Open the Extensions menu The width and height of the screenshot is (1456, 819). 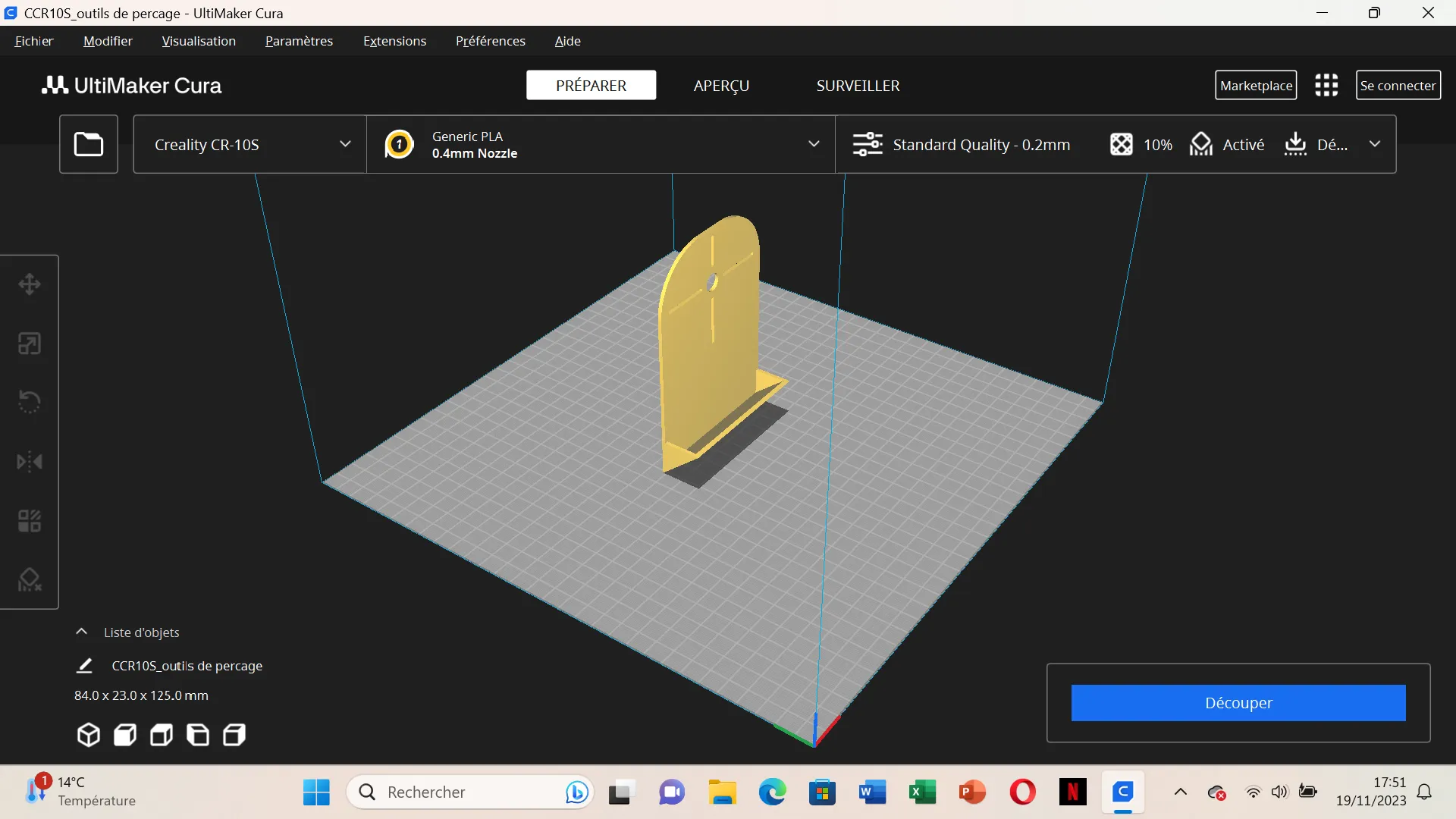pos(394,41)
